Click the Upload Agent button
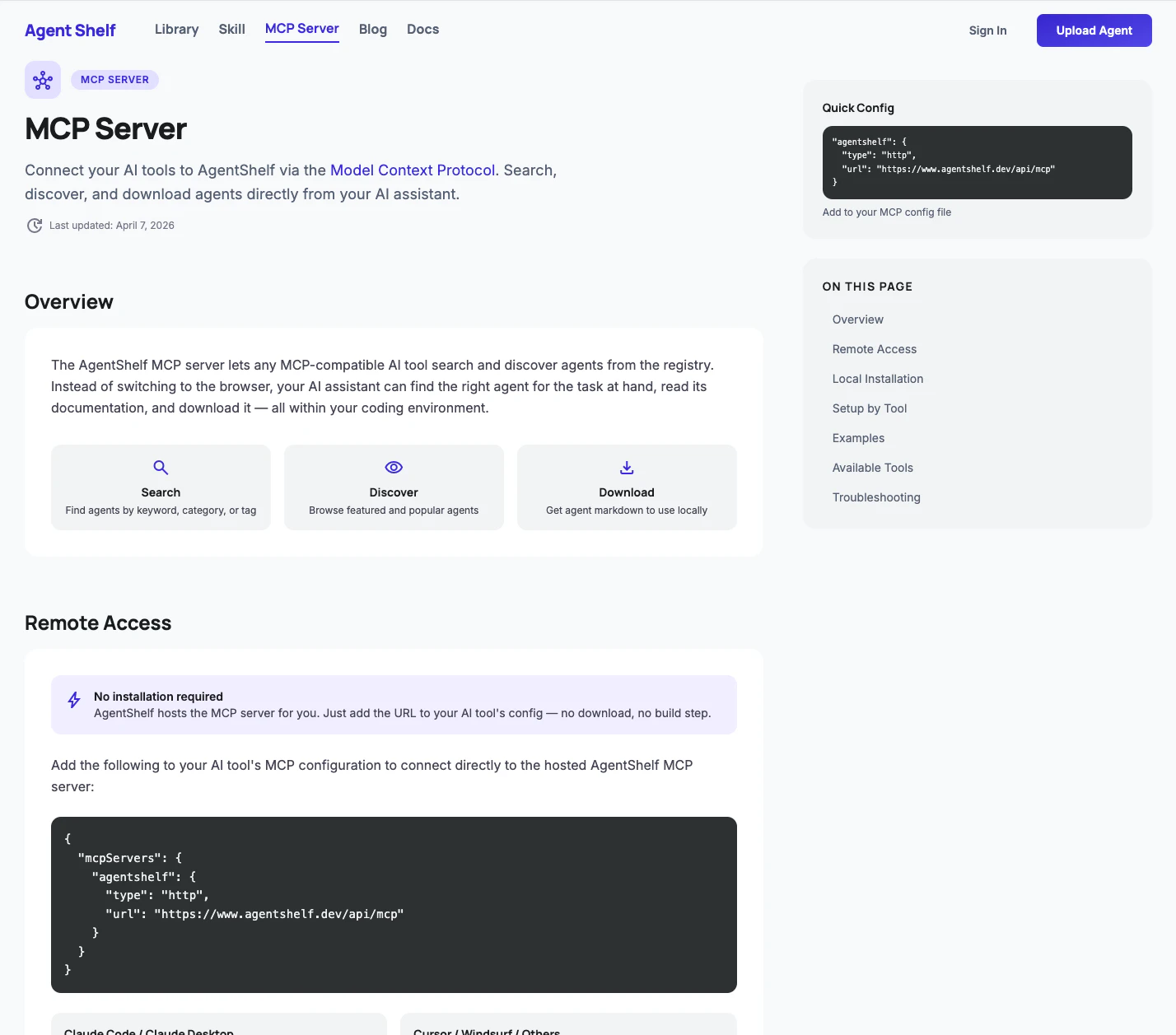Screen dimensions: 1176x1035 click(1094, 30)
